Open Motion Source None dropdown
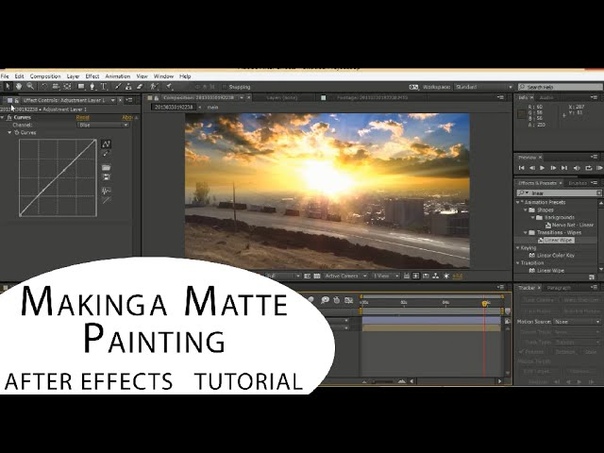 (577, 322)
